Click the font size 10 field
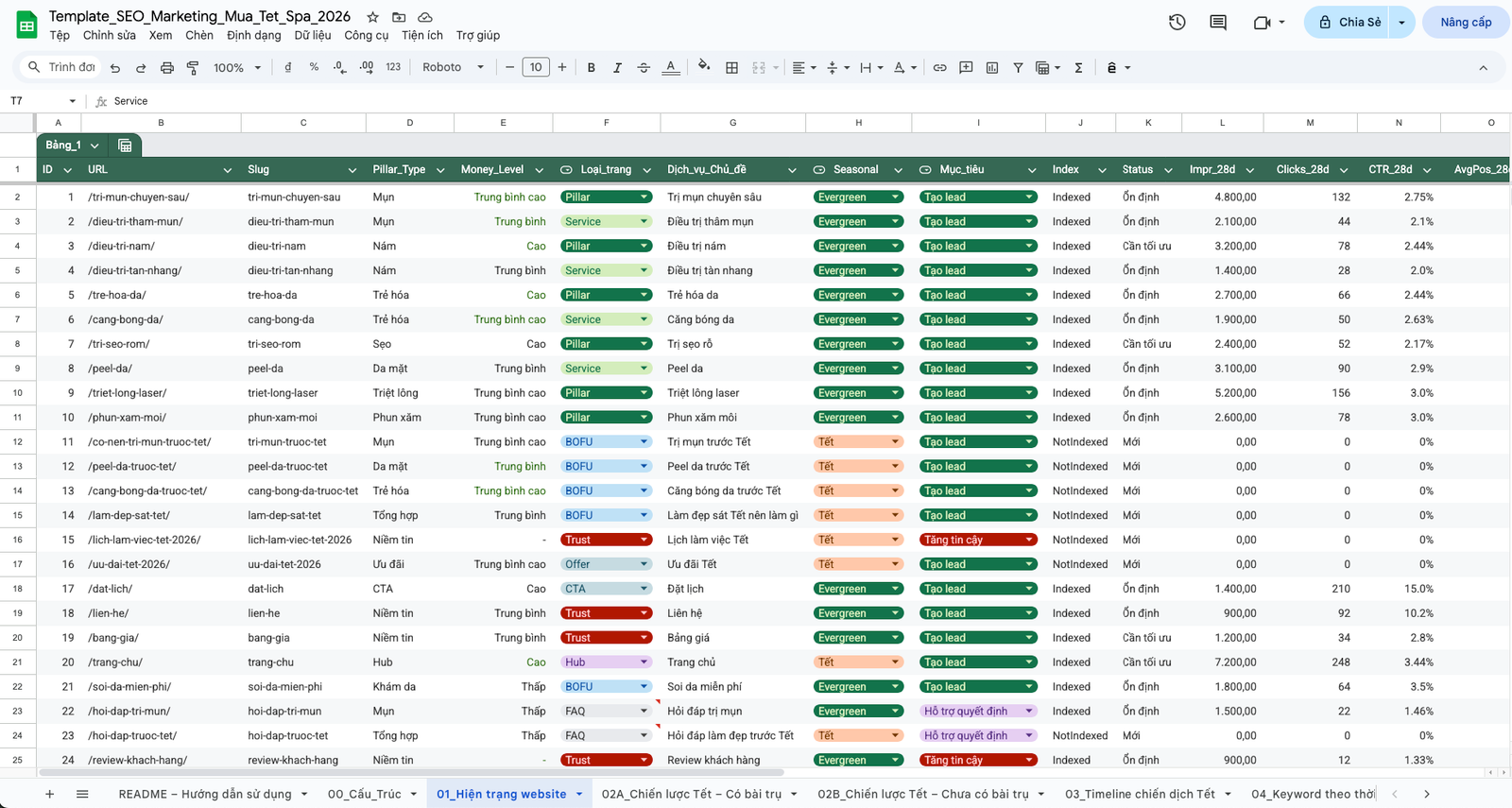Image resolution: width=1512 pixels, height=808 pixels. coord(536,67)
